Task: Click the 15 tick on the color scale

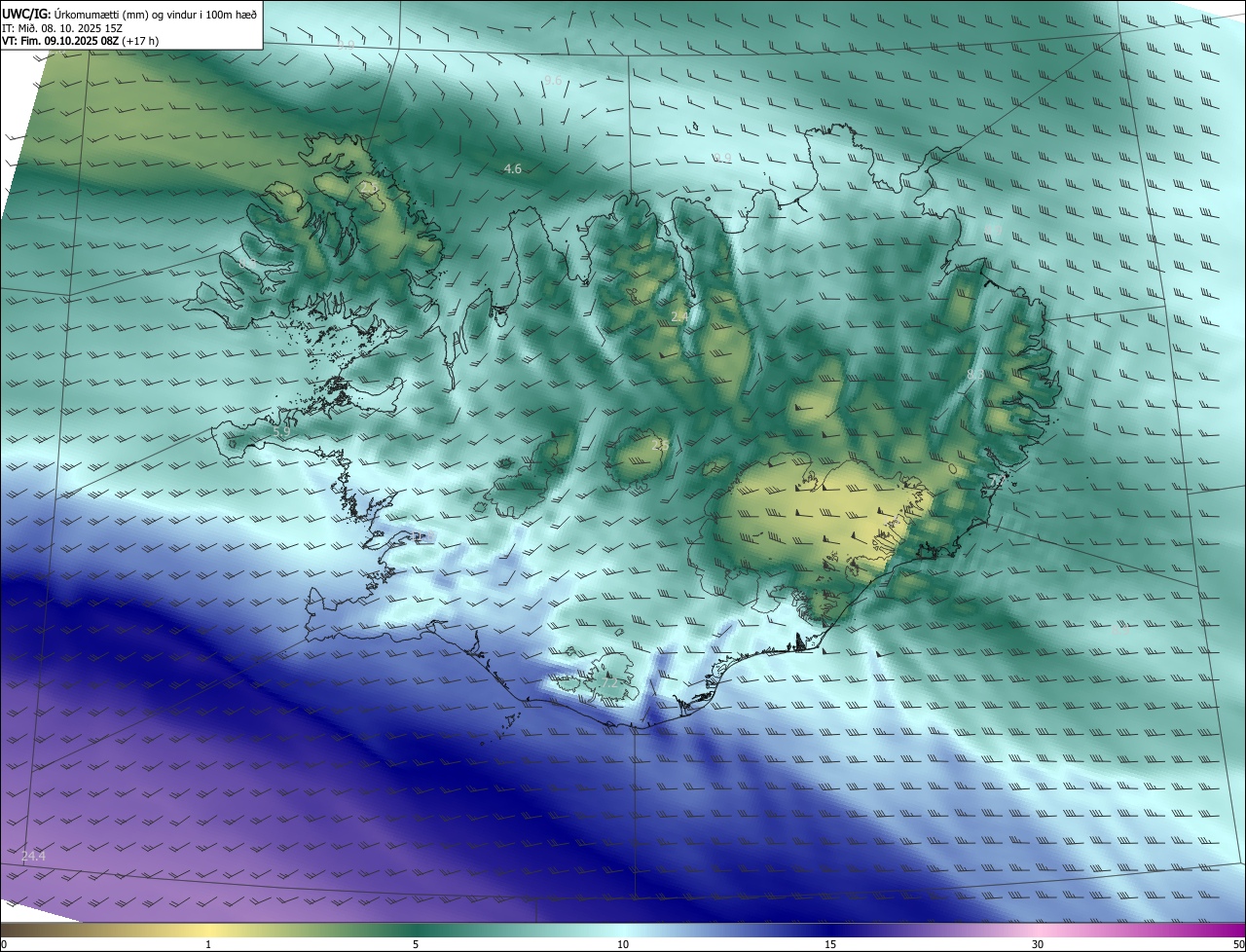Action: 830,944
